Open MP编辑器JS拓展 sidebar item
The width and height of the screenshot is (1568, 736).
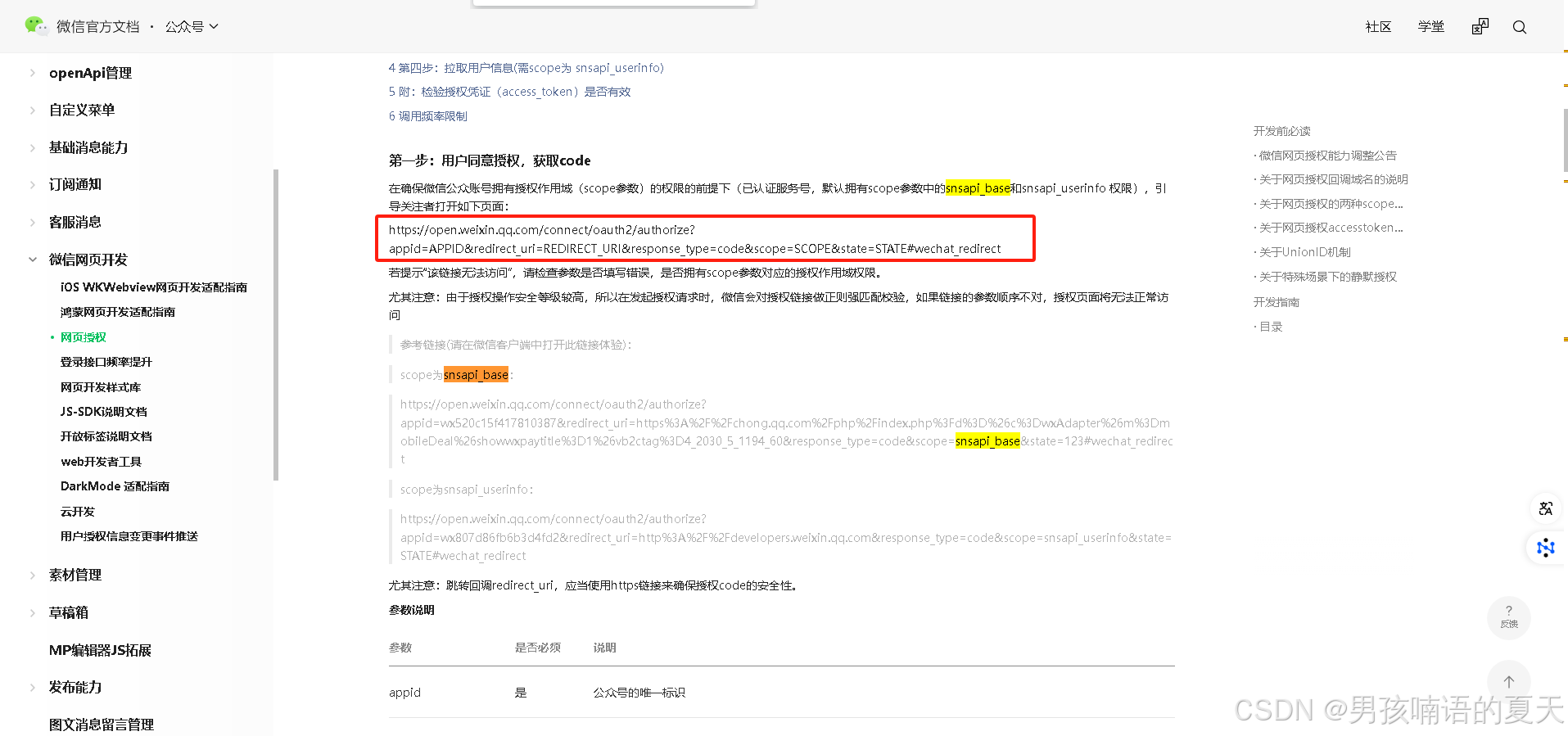click(100, 650)
